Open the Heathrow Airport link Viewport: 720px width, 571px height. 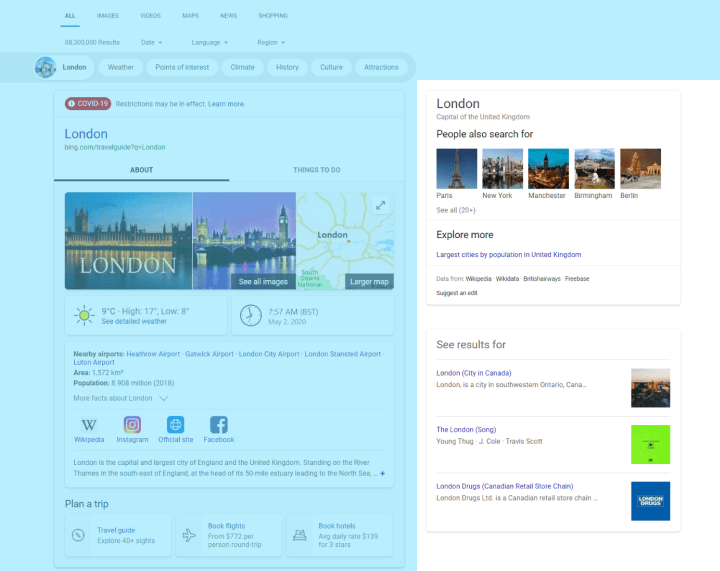coord(153,354)
